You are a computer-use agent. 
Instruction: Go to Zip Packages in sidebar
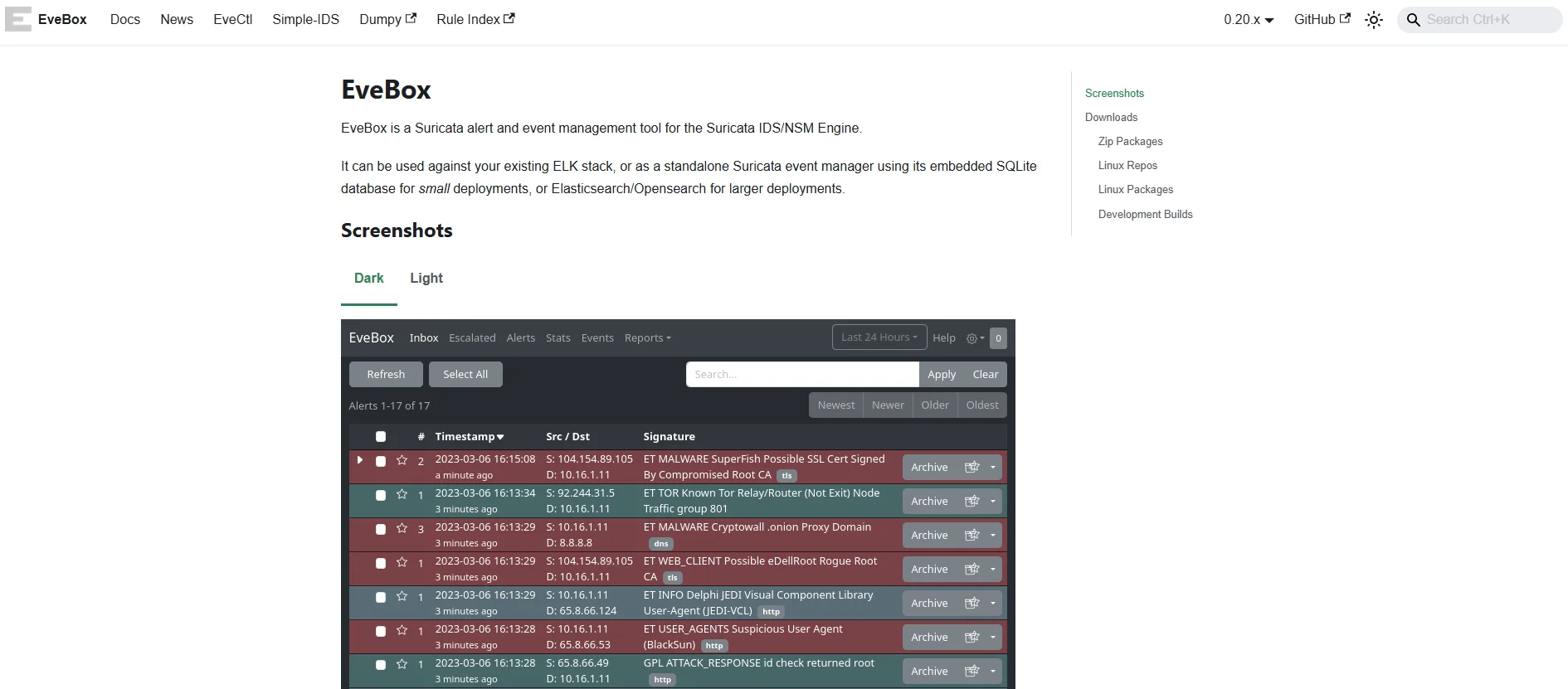(1130, 142)
